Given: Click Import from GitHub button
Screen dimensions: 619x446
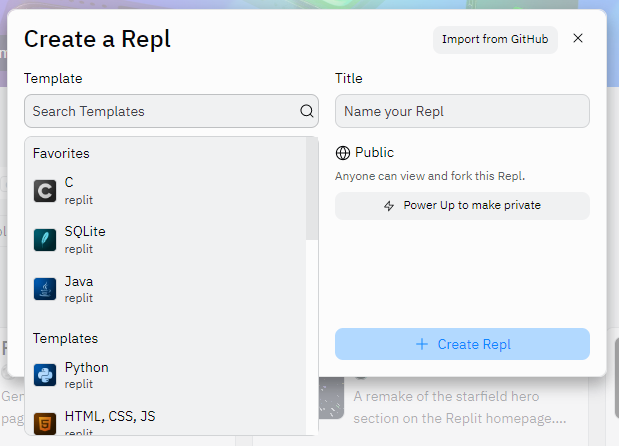Looking at the screenshot, I should click(x=495, y=39).
